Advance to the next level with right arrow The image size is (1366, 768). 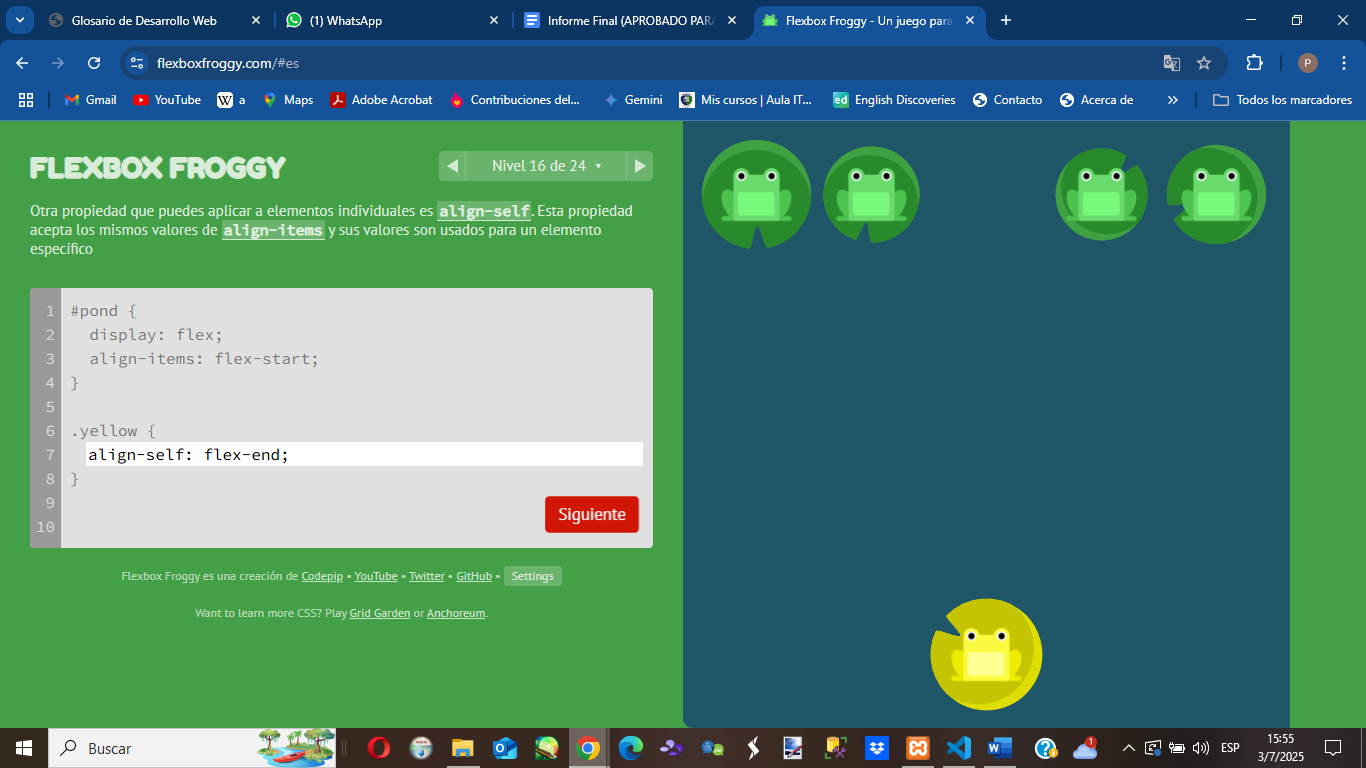pos(640,166)
